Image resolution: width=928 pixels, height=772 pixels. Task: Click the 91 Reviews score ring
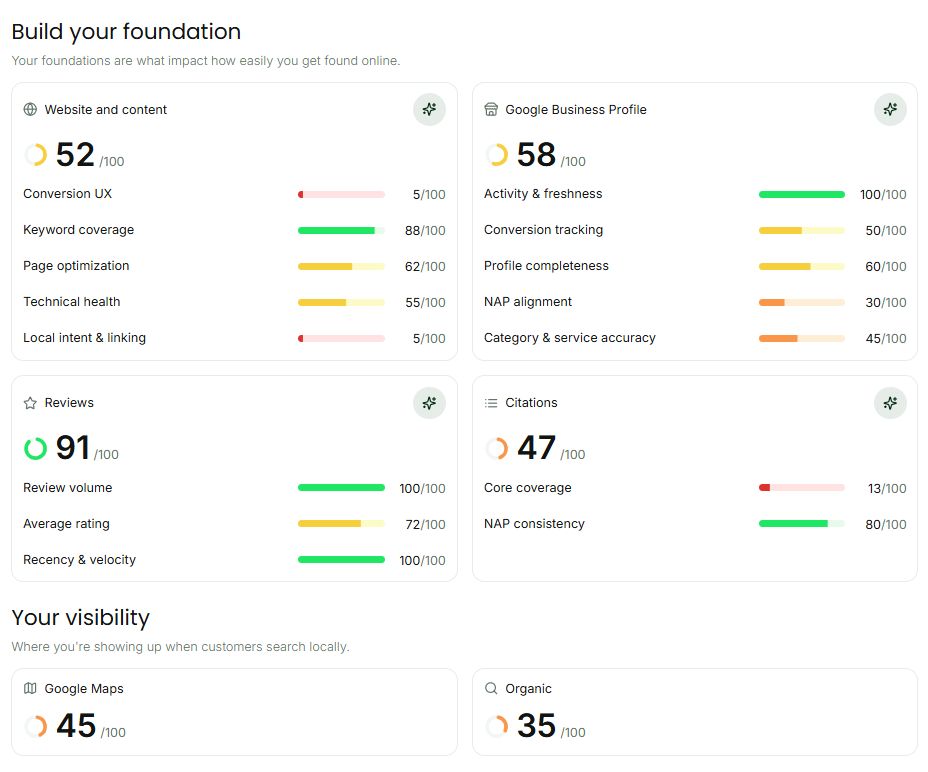click(x=36, y=448)
